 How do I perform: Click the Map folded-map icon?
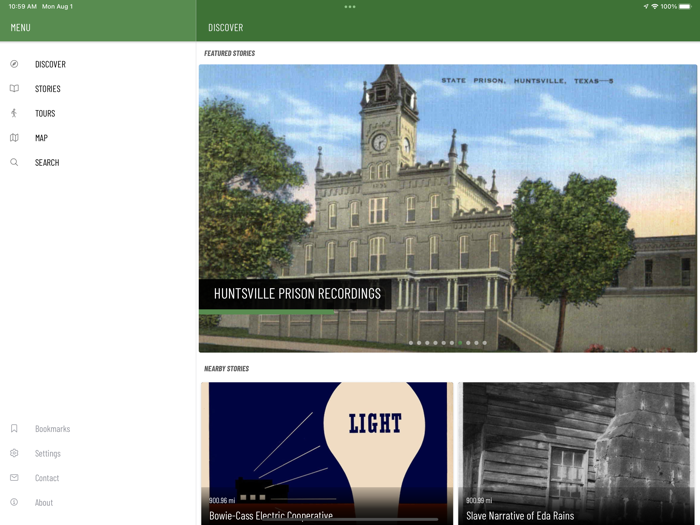tap(14, 138)
